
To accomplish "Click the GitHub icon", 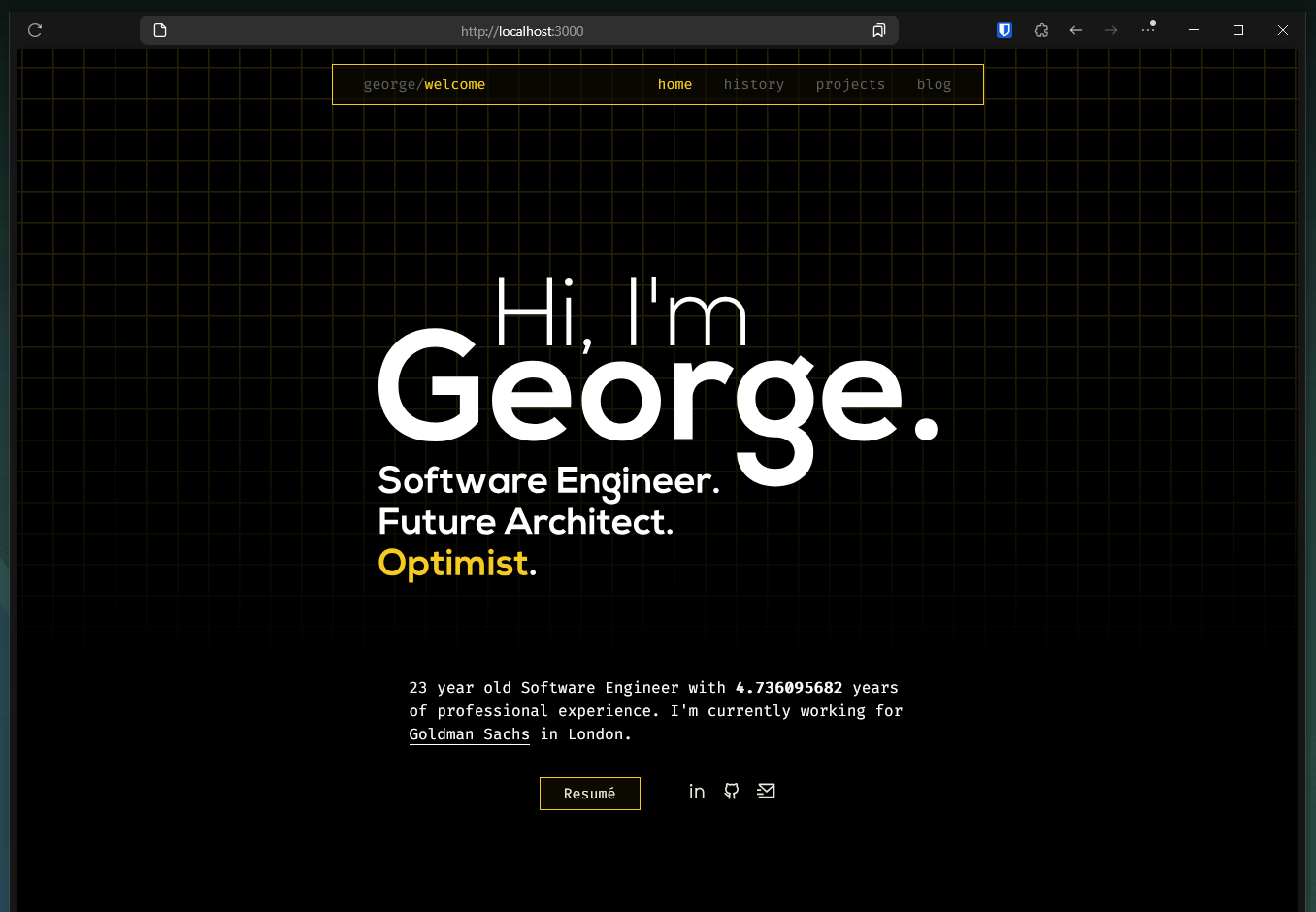I will click(731, 791).
